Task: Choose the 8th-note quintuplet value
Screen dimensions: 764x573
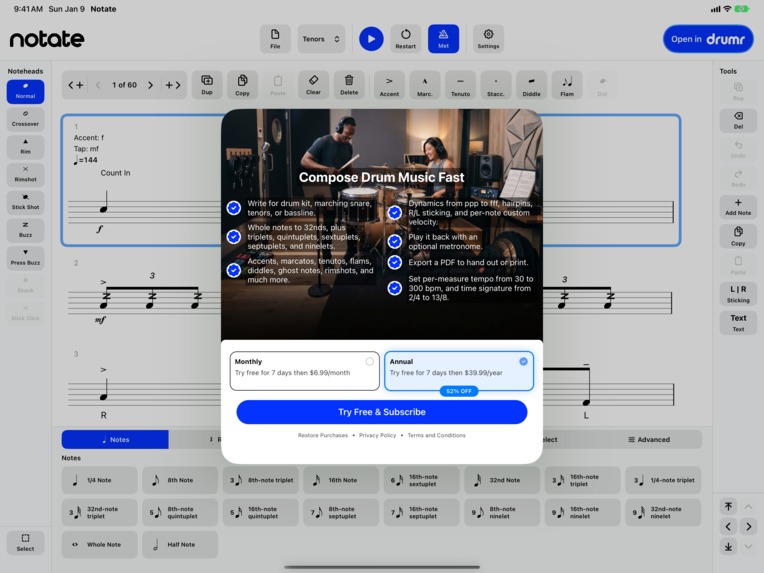Action: tap(180, 513)
